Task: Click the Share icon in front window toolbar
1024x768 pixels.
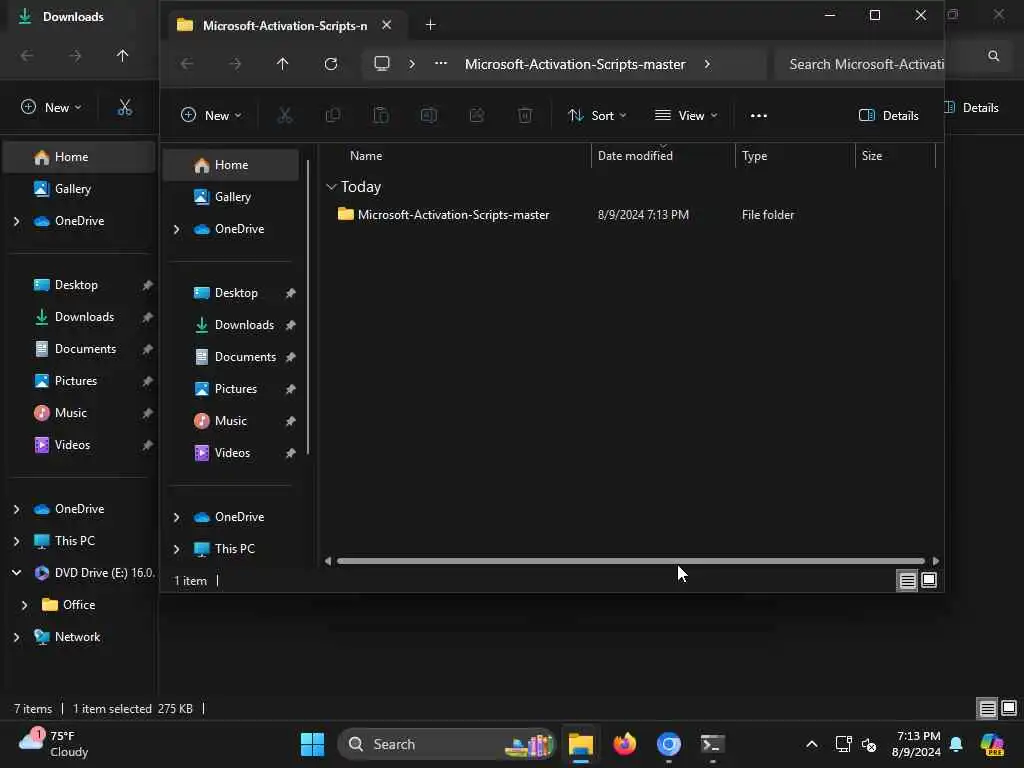Action: coord(477,116)
